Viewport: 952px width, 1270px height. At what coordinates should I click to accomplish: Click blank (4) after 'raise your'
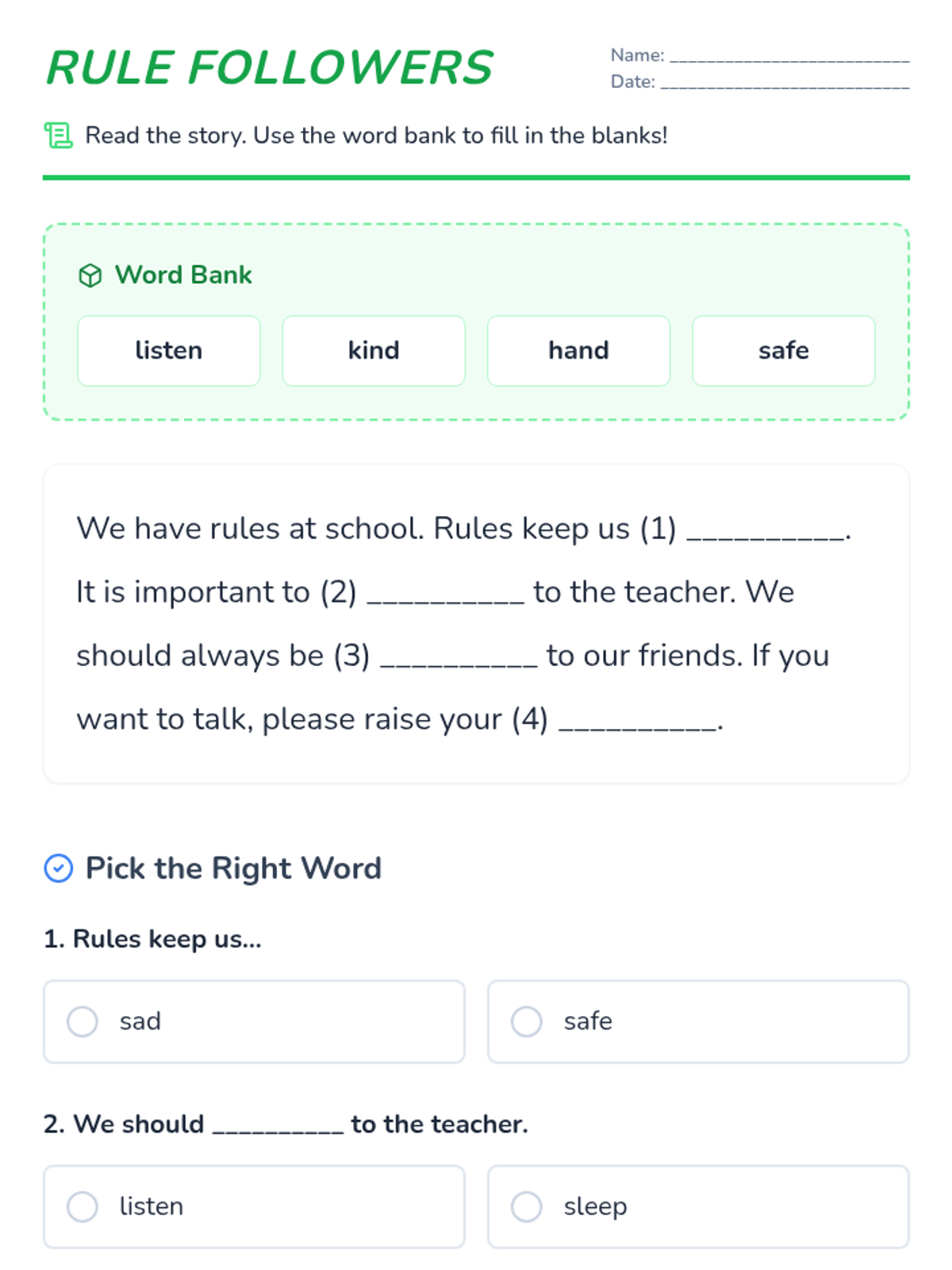click(637, 722)
